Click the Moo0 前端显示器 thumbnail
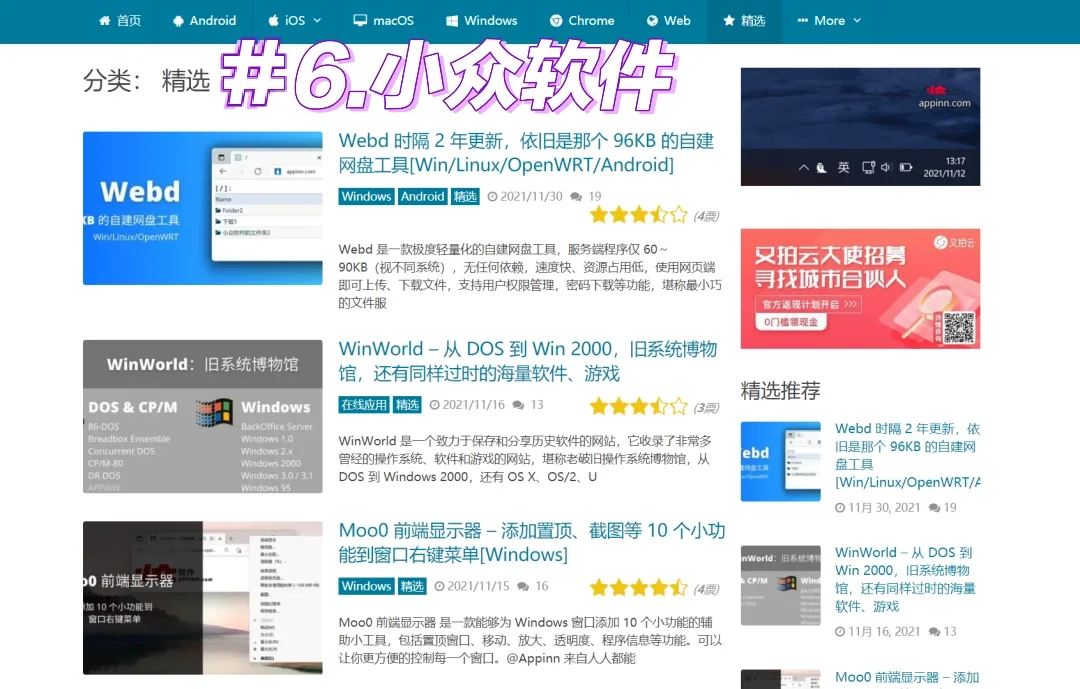Image resolution: width=1080 pixels, height=689 pixels. click(x=202, y=597)
